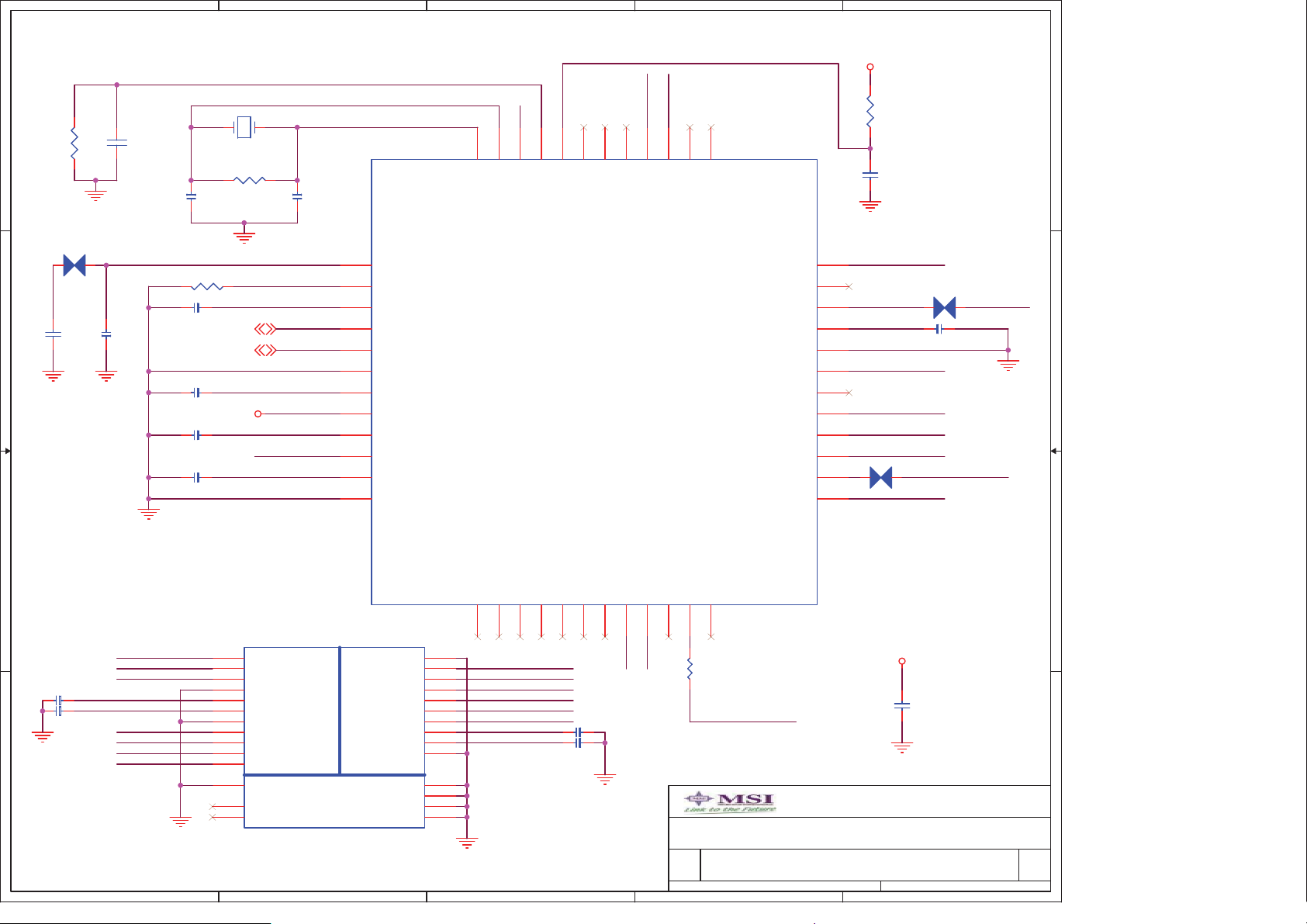Screen dimensions: 1307x924
Task: Select the resistor in the top-left RC pair
Action: coord(74,143)
